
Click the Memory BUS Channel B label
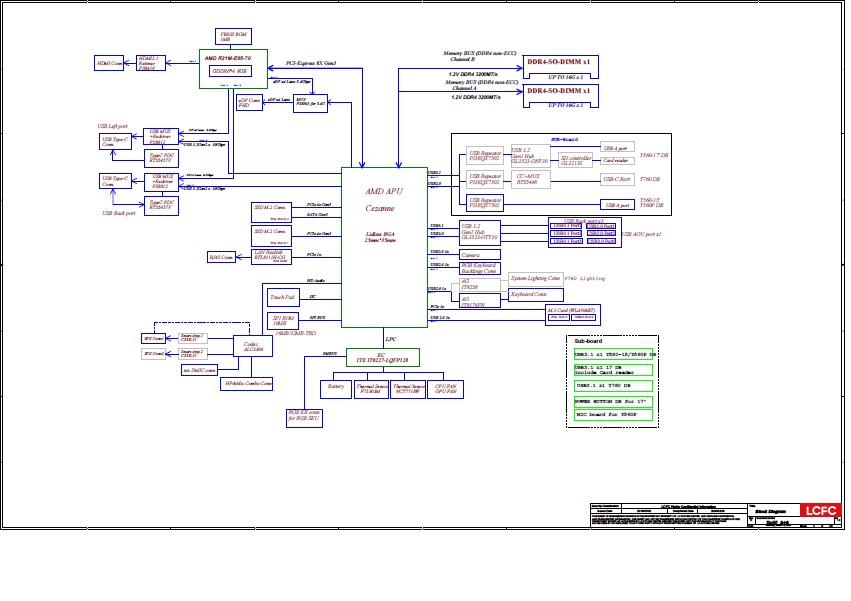(x=480, y=56)
